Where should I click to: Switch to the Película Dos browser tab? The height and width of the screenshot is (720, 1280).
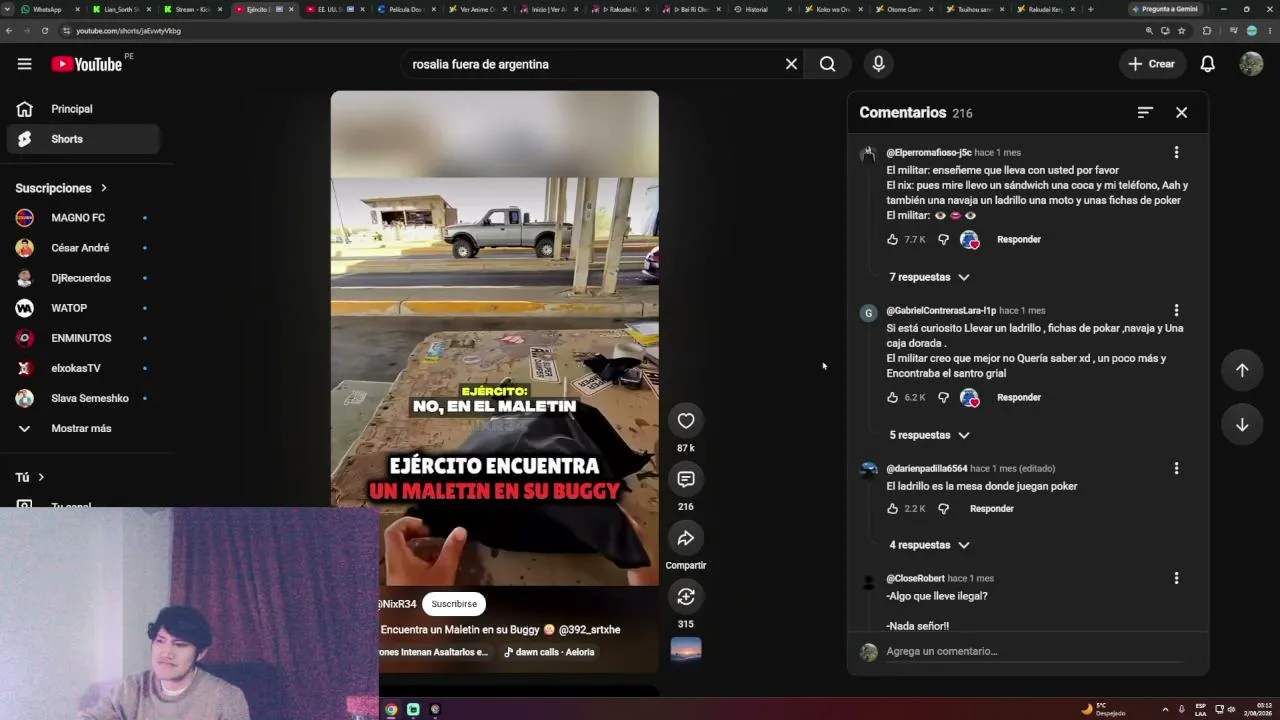(x=406, y=9)
